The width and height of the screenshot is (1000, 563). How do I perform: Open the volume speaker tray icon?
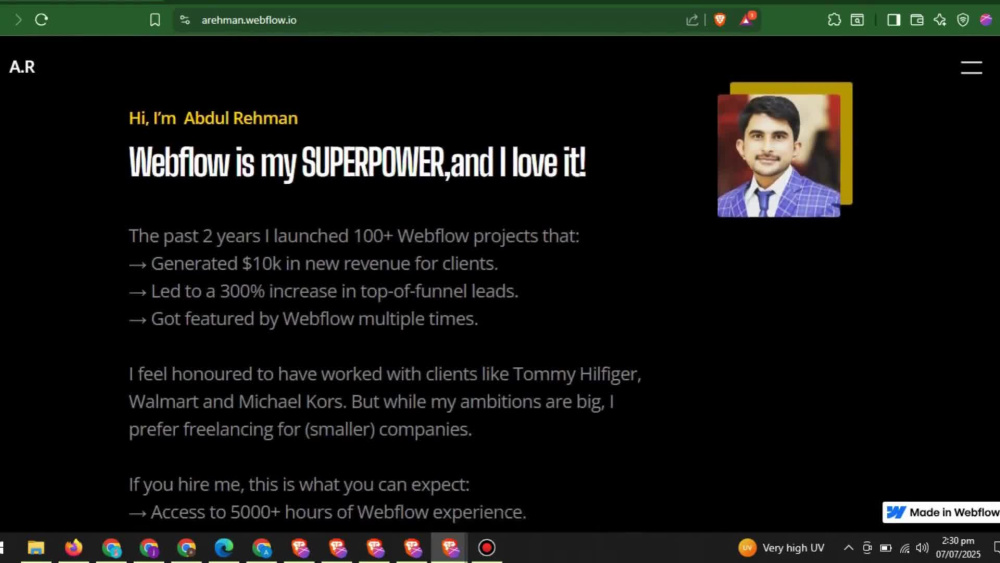(x=922, y=548)
